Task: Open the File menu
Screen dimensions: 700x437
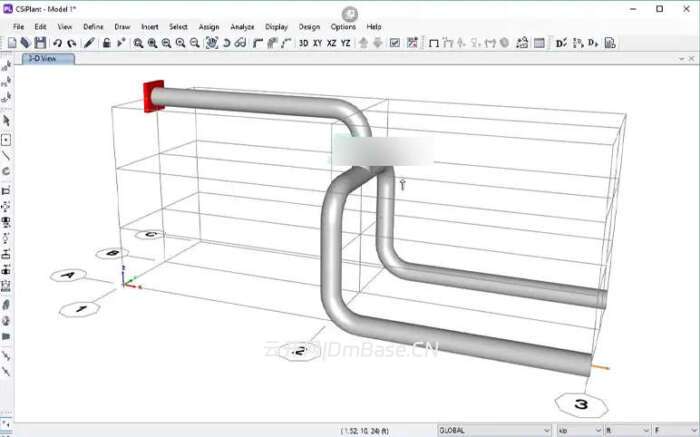Action: coord(19,27)
